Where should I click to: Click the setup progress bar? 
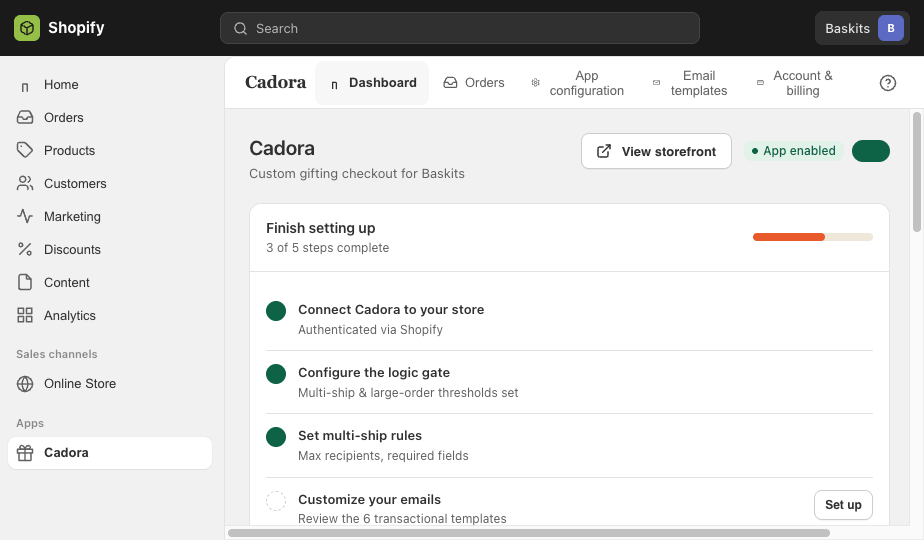[x=813, y=237]
